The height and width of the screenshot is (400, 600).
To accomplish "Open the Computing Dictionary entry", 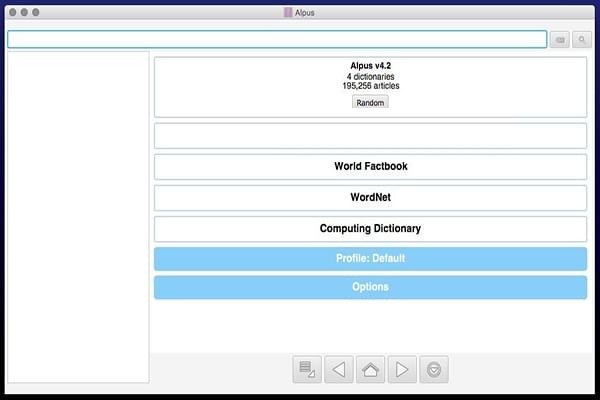I will pyautogui.click(x=370, y=229).
